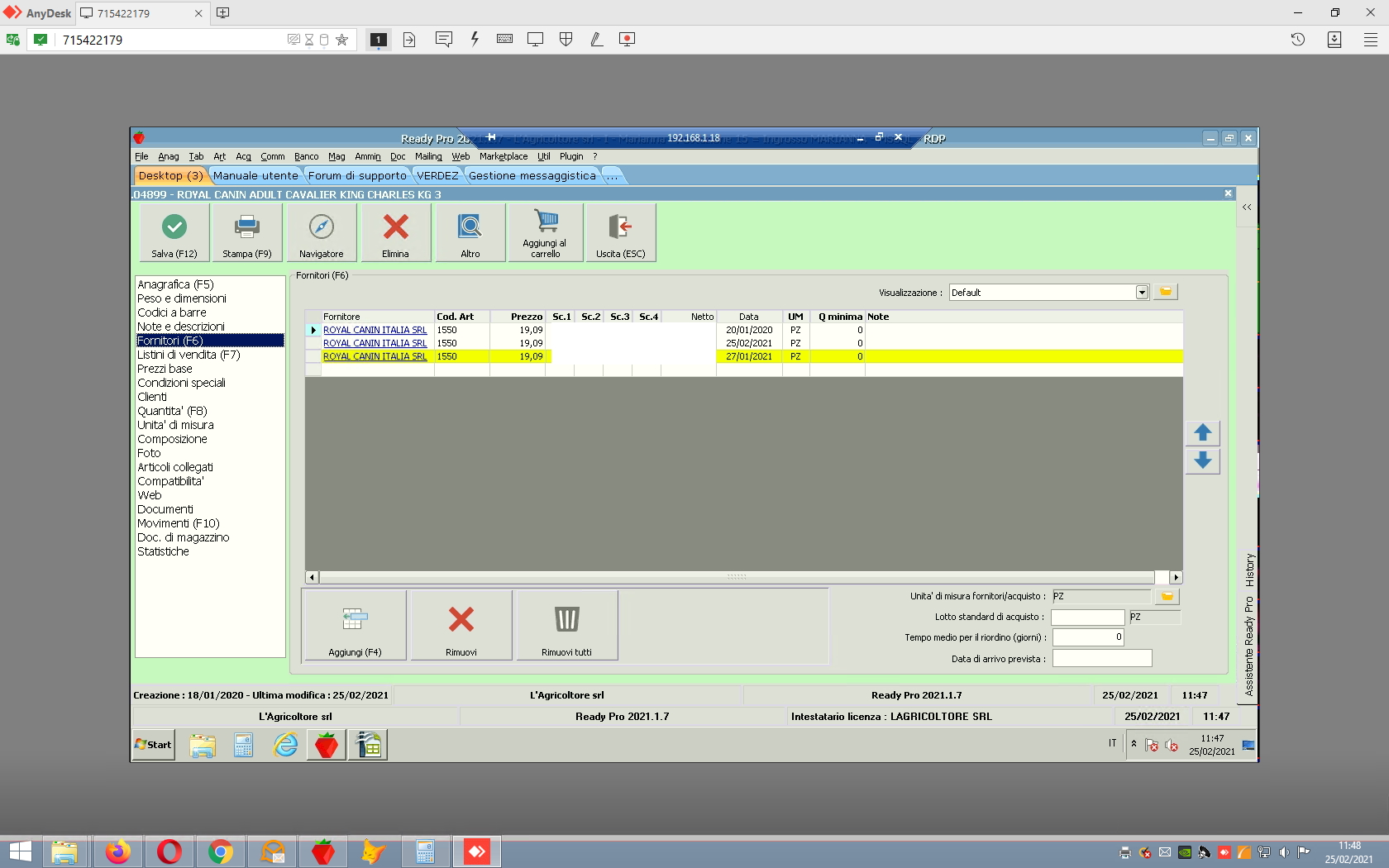Expand hidden tray icons in remote taskbar

[1134, 743]
